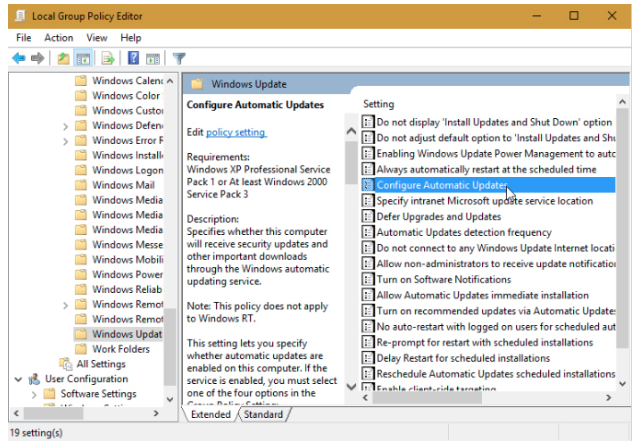Viewport: 636px width, 446px height.
Task: Select All Settings in the tree
Action: point(101,364)
